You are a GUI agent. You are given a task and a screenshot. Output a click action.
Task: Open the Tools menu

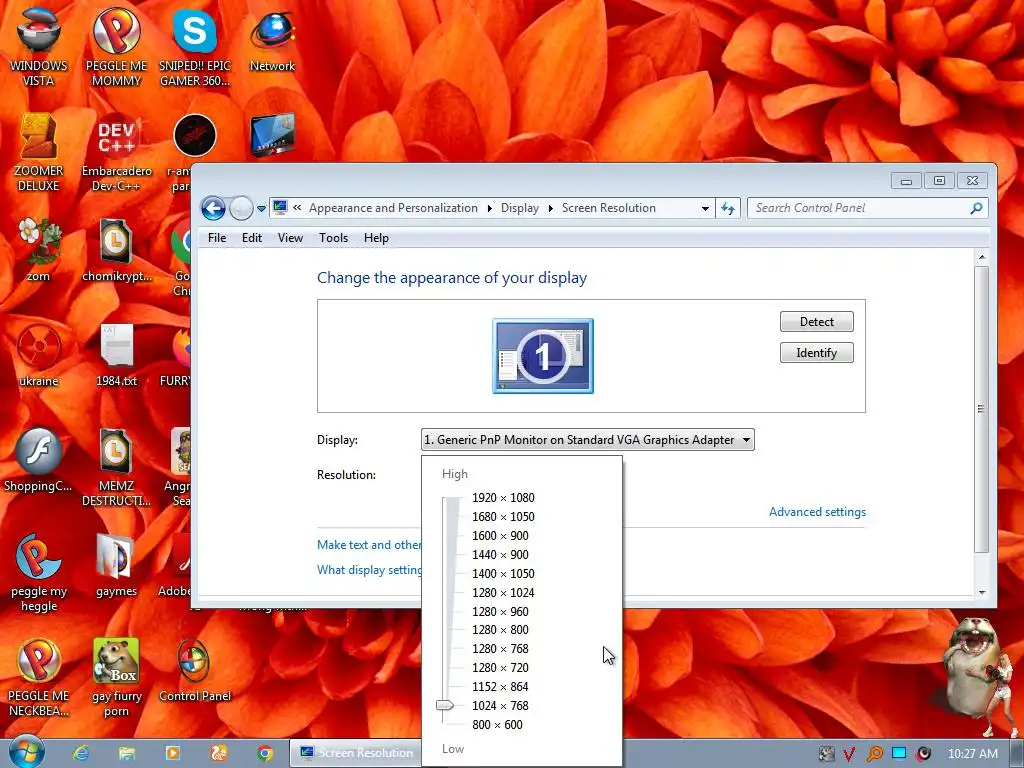click(x=333, y=238)
